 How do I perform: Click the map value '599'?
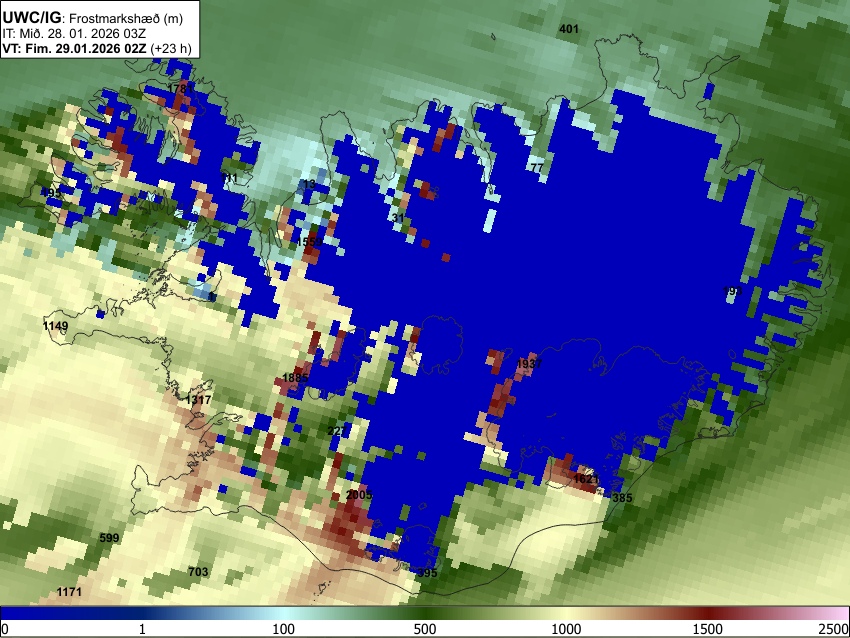[x=109, y=538]
